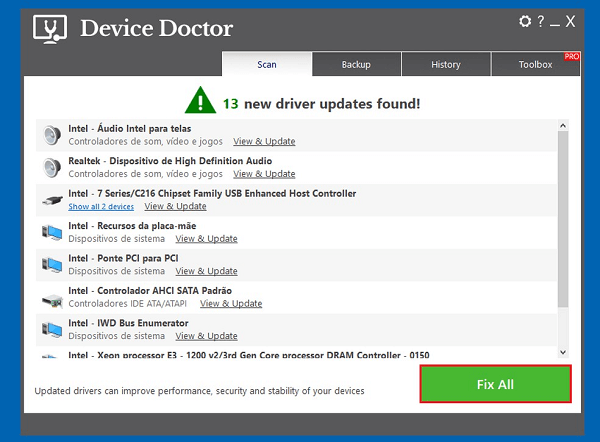Click the computer icon for Recursos da placa-mãe
This screenshot has height=442, width=600.
(x=52, y=232)
